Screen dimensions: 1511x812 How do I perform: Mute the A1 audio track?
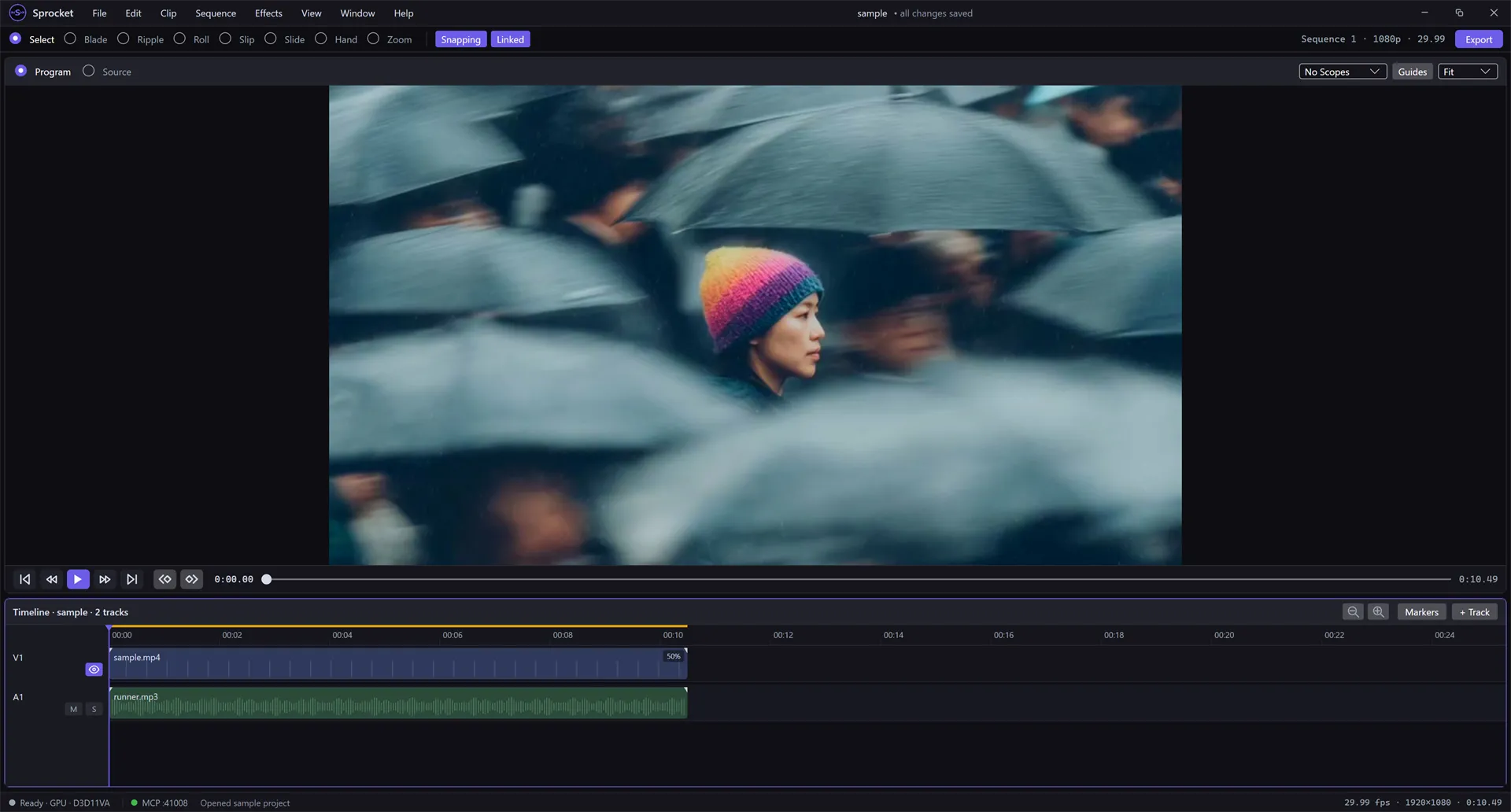pyautogui.click(x=74, y=709)
